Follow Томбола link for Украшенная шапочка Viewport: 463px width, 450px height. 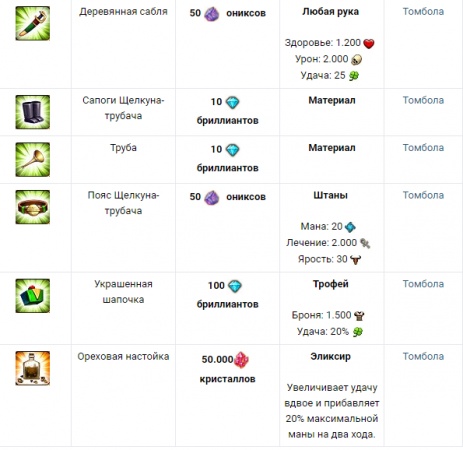(x=423, y=284)
